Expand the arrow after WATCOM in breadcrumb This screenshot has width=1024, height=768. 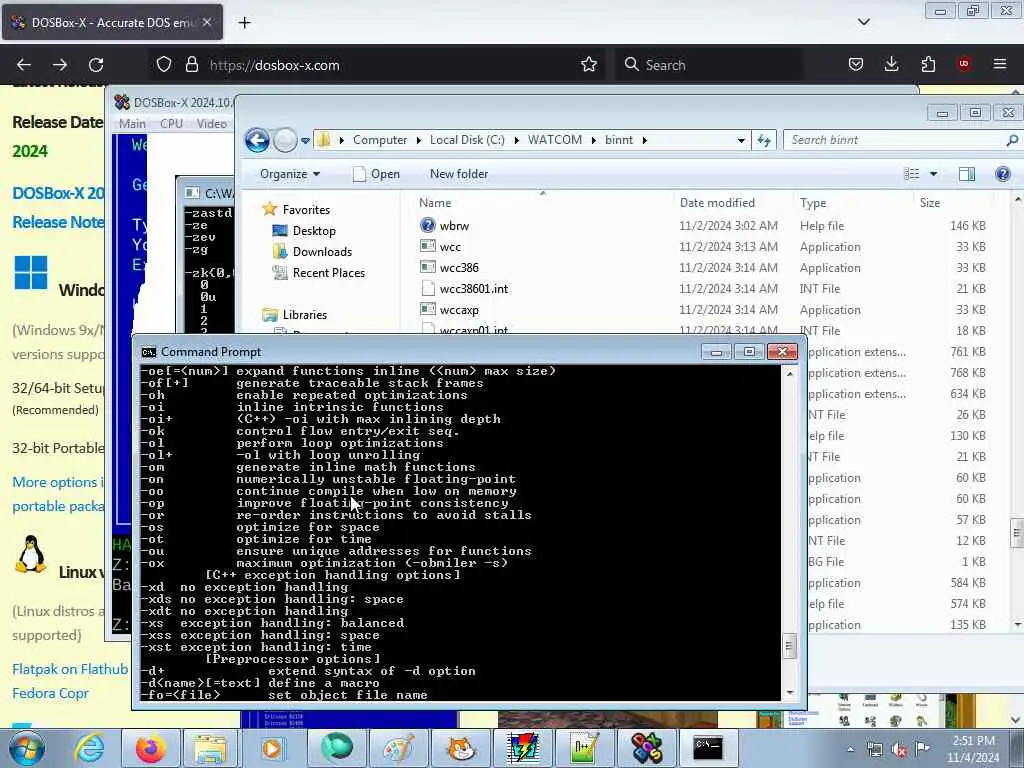coord(594,140)
